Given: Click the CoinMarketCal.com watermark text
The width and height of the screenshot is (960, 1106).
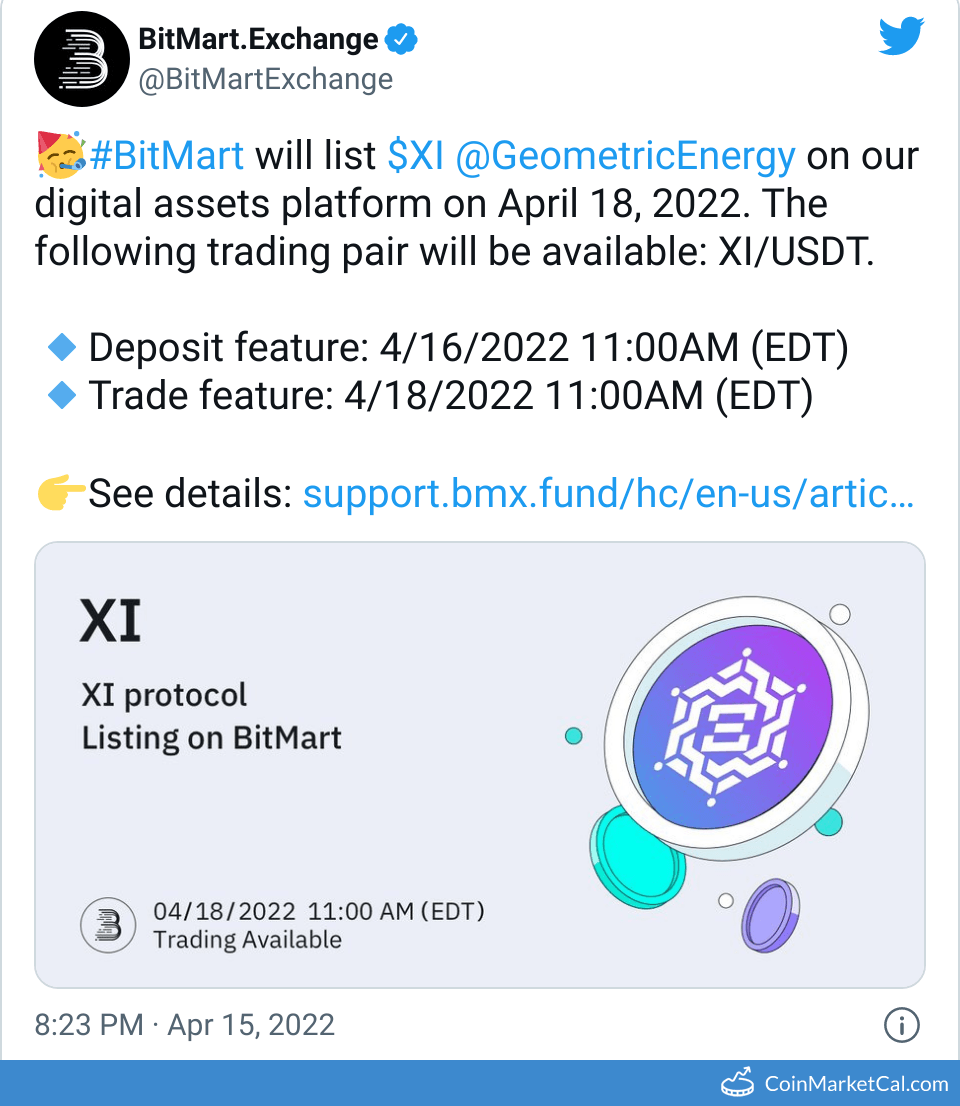Looking at the screenshot, I should point(855,1084).
